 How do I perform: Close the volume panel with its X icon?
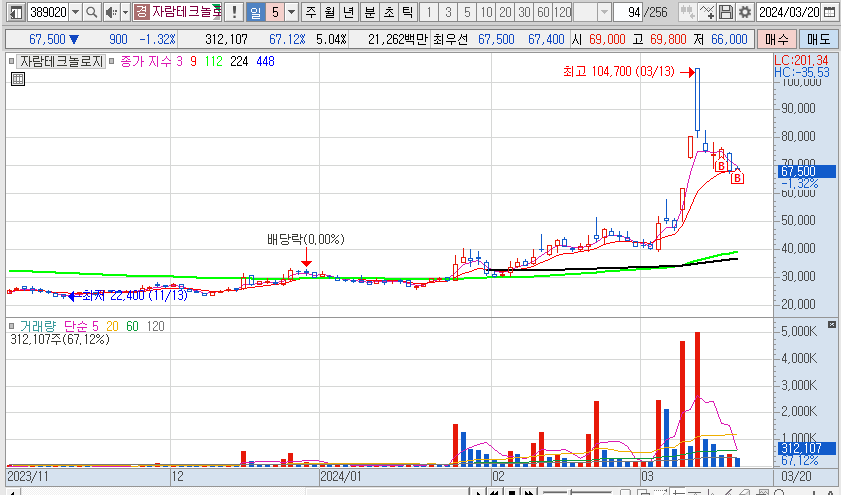(832, 324)
